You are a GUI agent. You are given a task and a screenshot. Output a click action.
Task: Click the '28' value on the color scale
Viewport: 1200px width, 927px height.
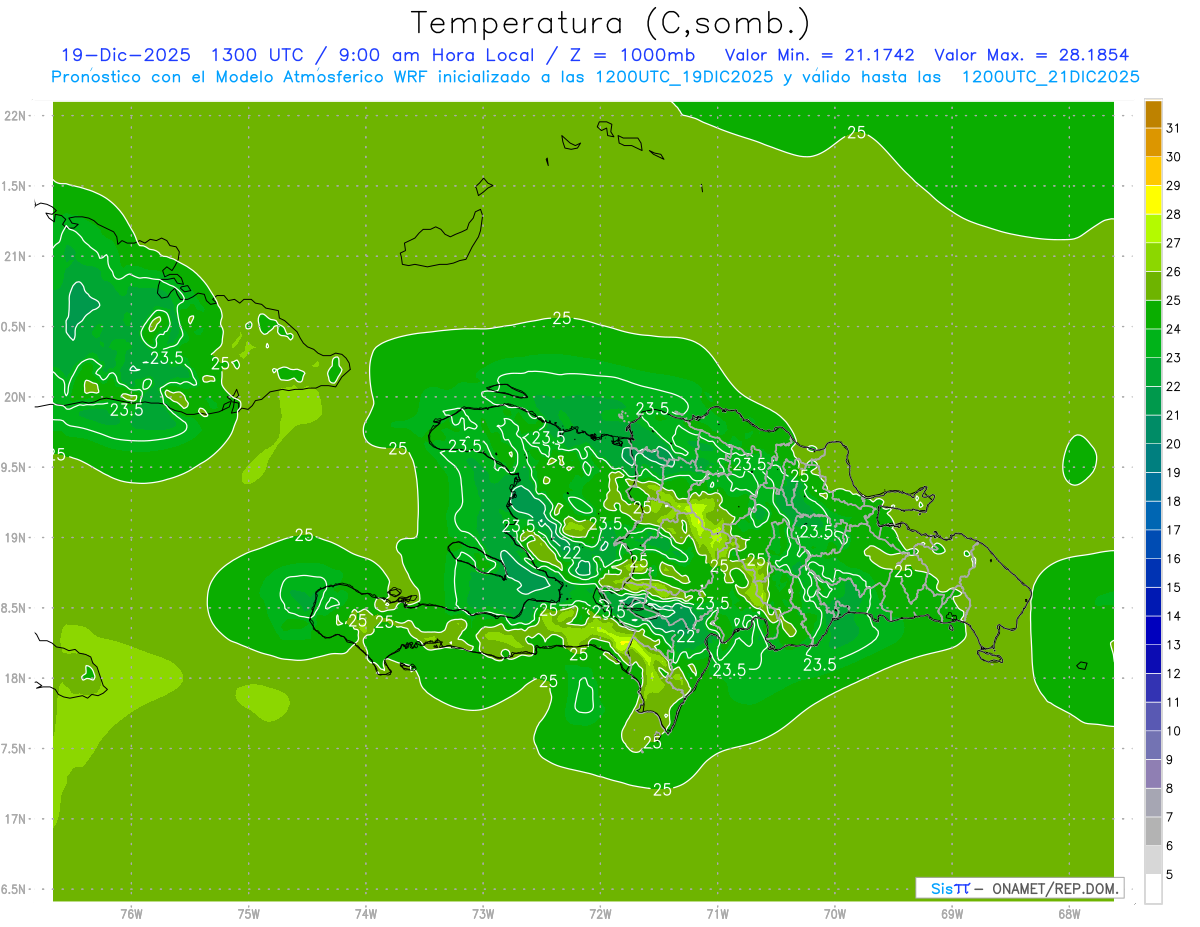pyautogui.click(x=1173, y=214)
